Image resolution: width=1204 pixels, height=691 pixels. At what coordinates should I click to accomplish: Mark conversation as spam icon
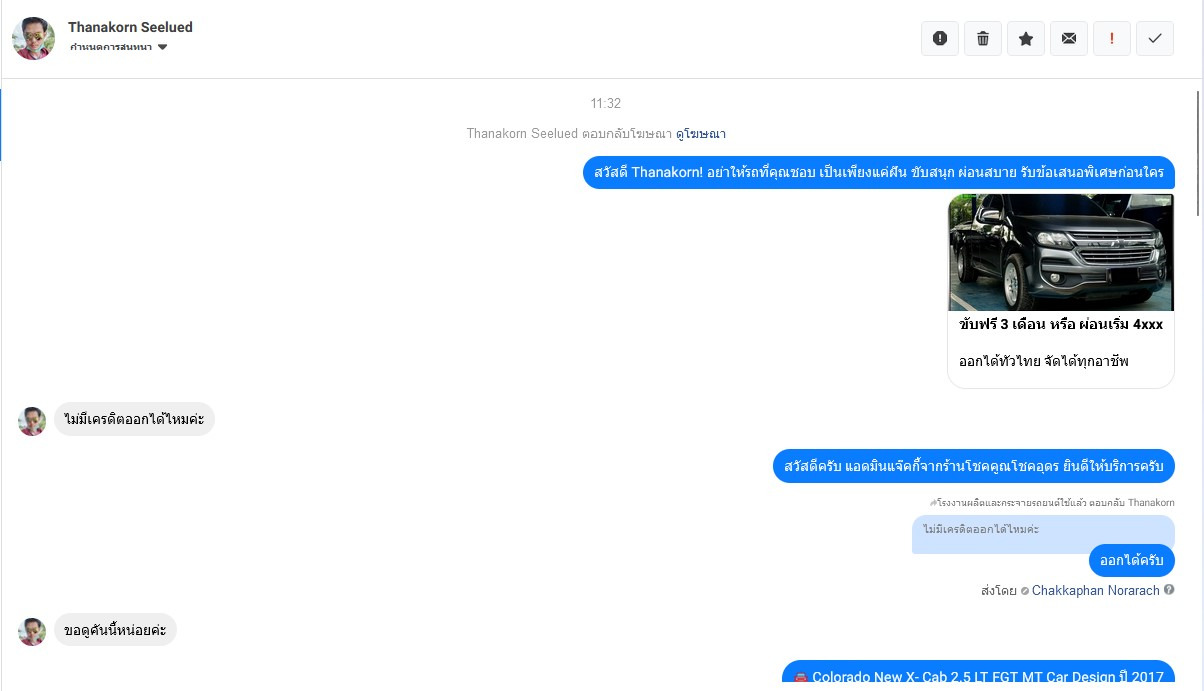tap(940, 38)
